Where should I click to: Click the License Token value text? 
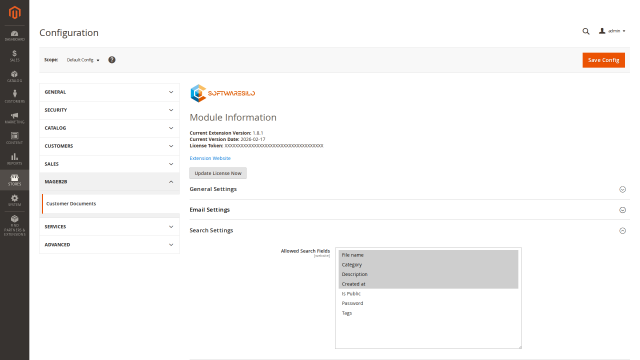tap(274, 146)
